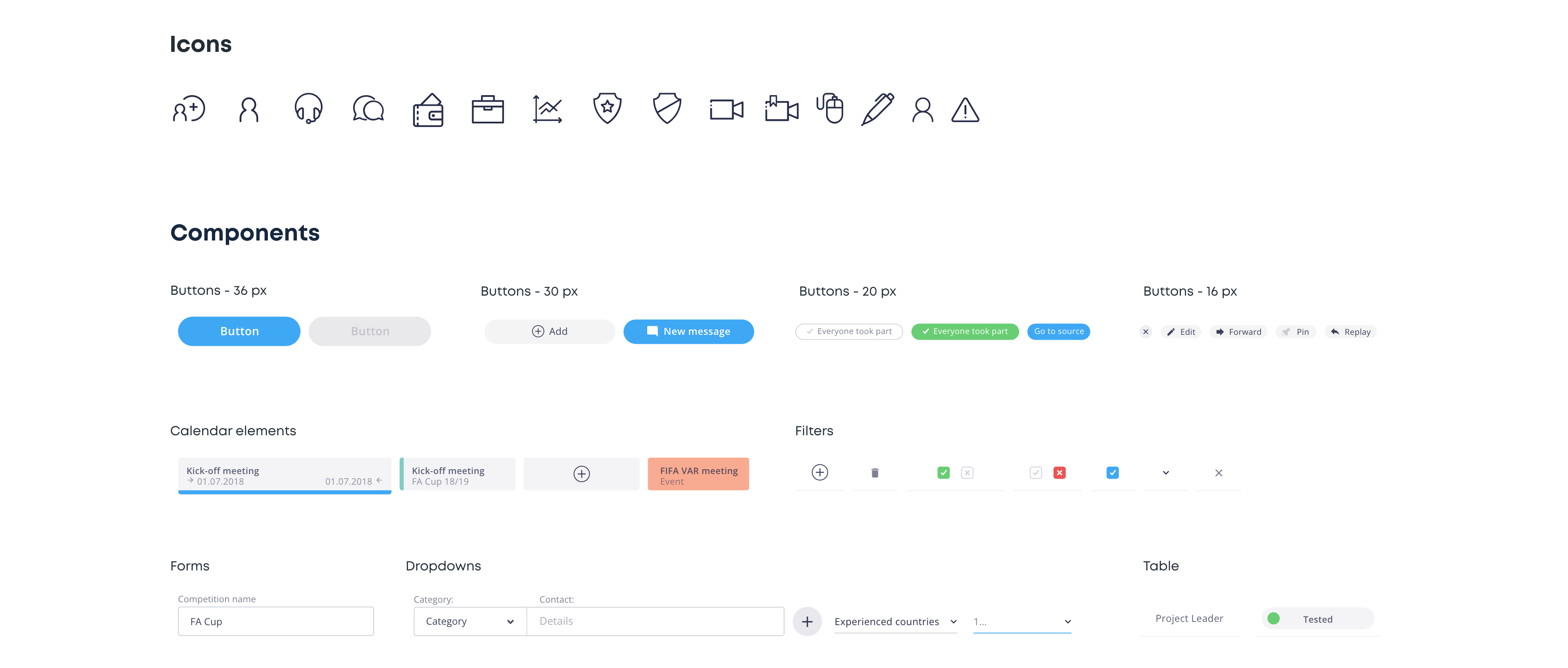Click the Competition name input field
The width and height of the screenshot is (1568, 668).
point(276,621)
